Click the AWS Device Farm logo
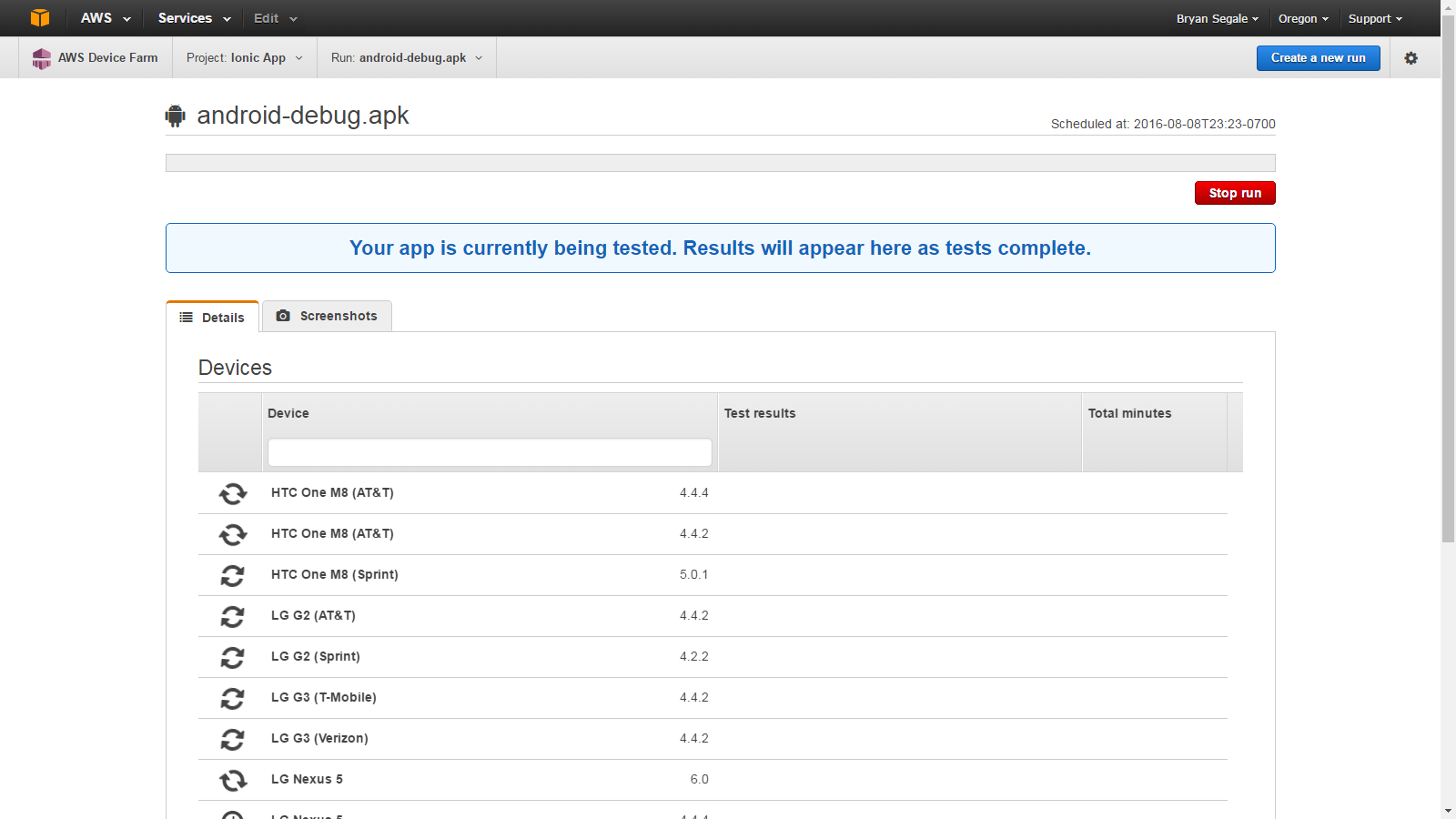Screen dimensions: 1456x819 41,57
